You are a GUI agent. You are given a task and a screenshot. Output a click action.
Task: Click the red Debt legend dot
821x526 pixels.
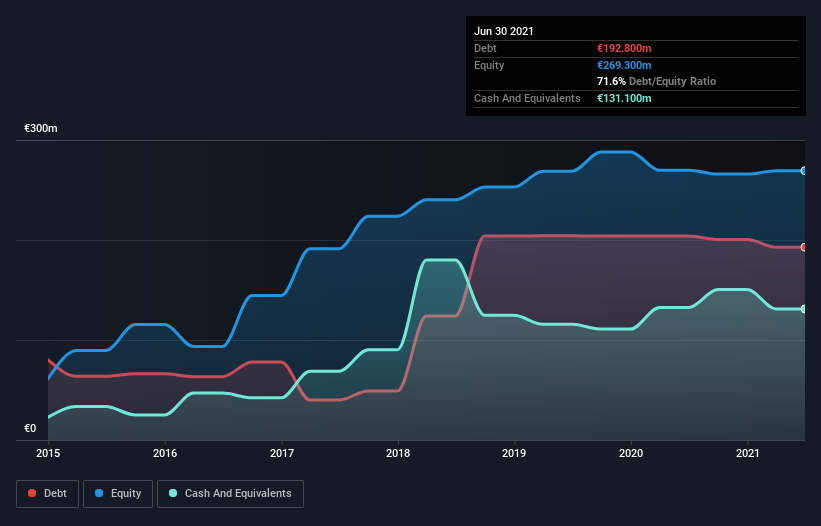32,493
